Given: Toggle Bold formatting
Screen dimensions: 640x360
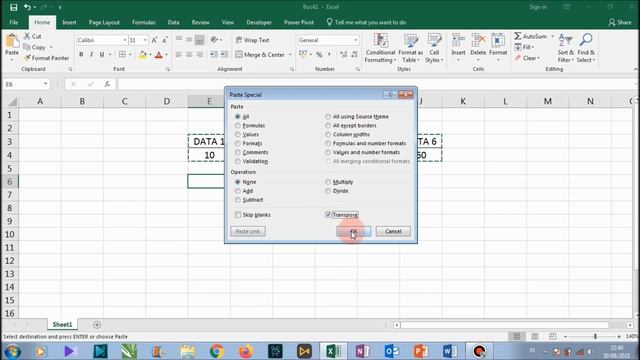Looking at the screenshot, I should click(81, 54).
